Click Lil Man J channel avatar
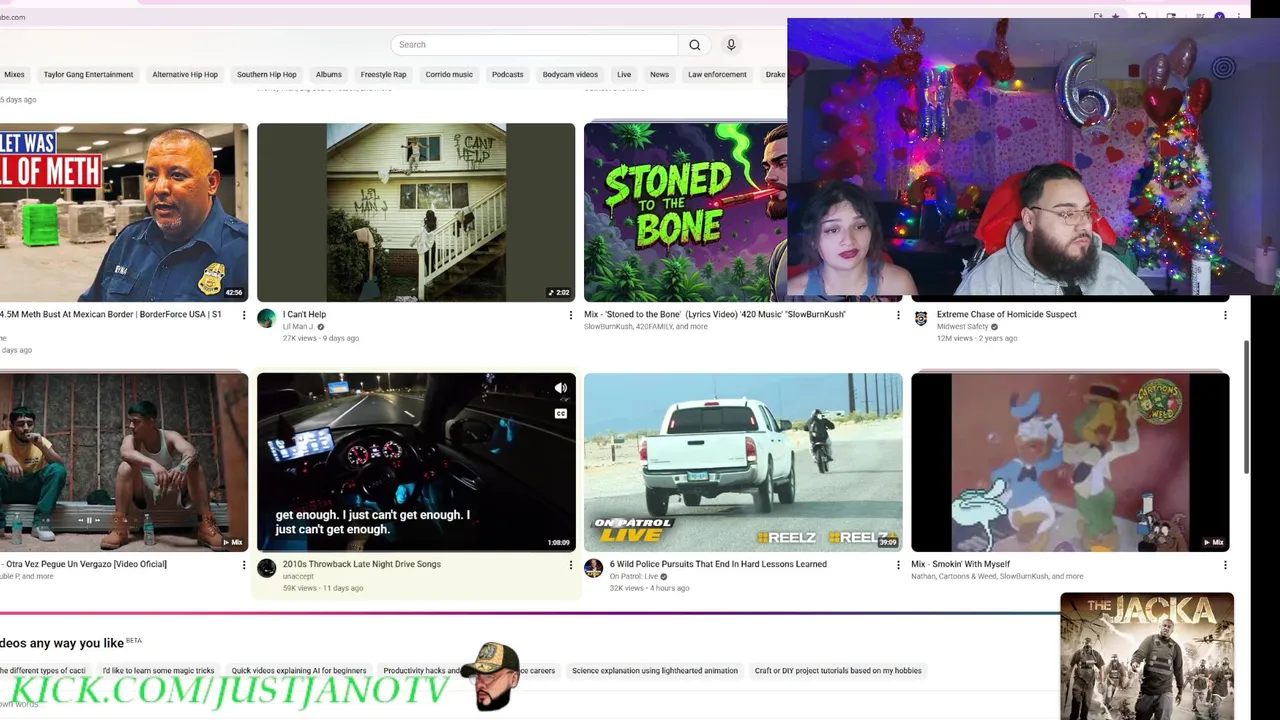This screenshot has height=720, width=1280. pyautogui.click(x=266, y=318)
